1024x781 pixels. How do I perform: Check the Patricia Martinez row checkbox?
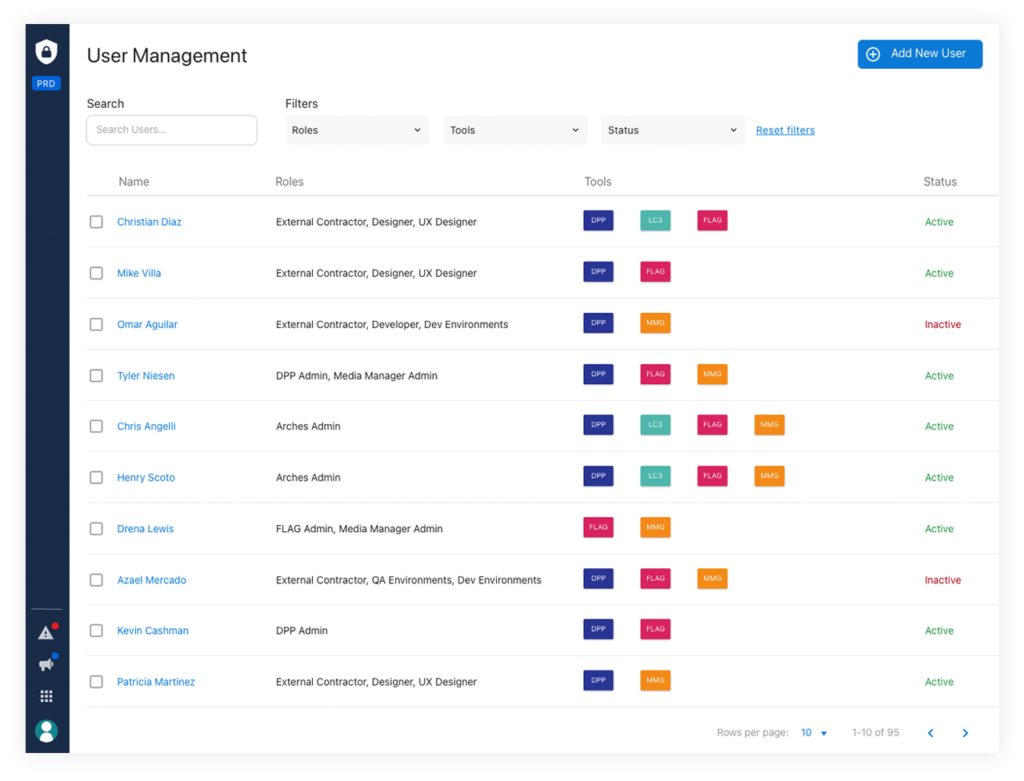tap(96, 682)
